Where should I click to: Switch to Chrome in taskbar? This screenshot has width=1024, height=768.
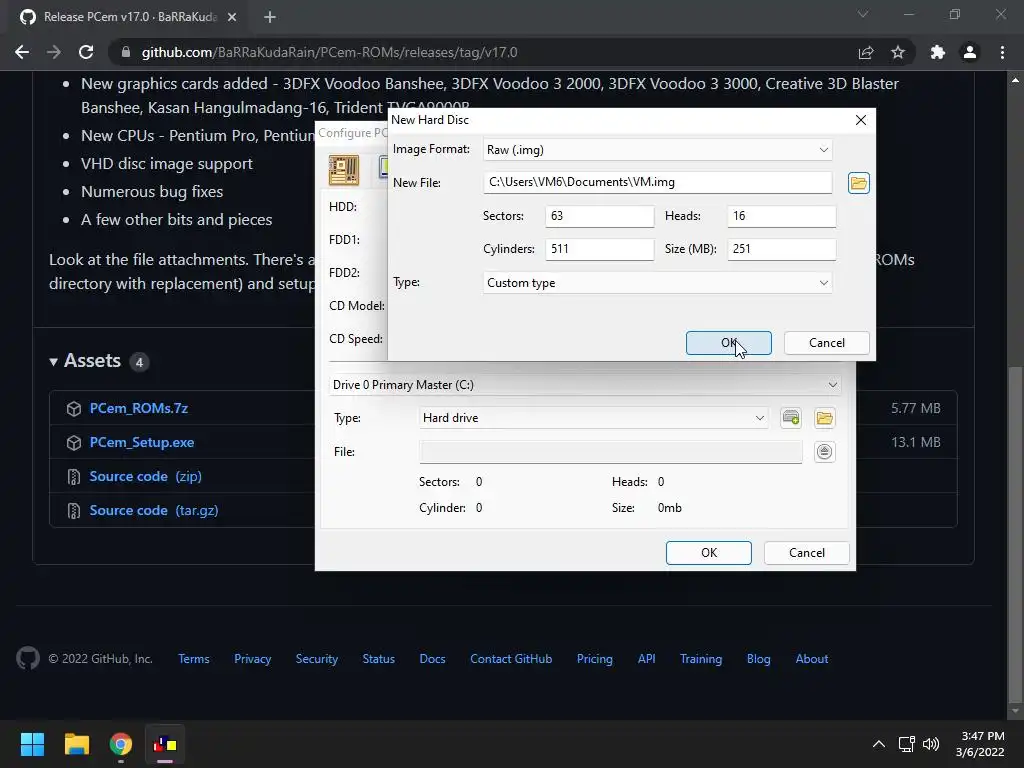pos(121,744)
